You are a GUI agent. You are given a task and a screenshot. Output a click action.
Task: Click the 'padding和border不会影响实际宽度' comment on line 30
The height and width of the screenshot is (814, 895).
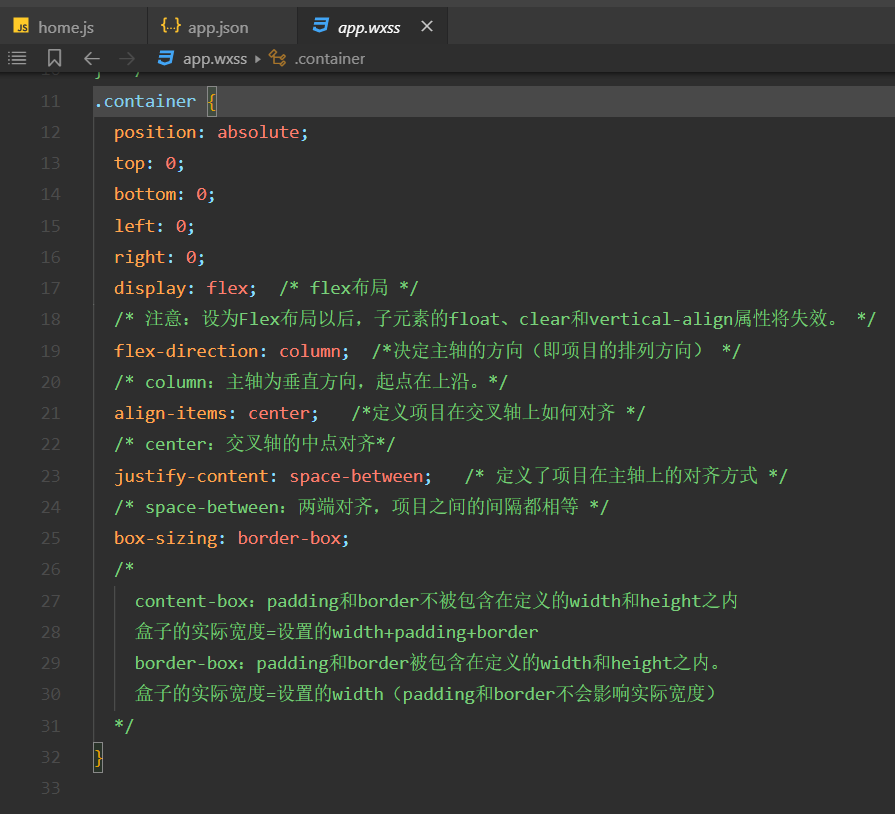pos(426,694)
